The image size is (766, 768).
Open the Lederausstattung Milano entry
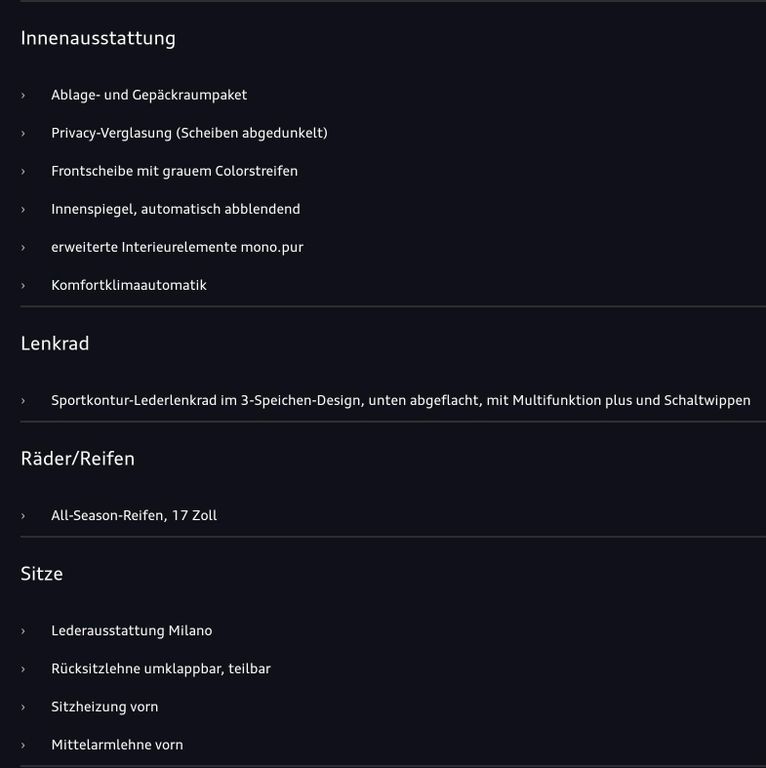132,630
